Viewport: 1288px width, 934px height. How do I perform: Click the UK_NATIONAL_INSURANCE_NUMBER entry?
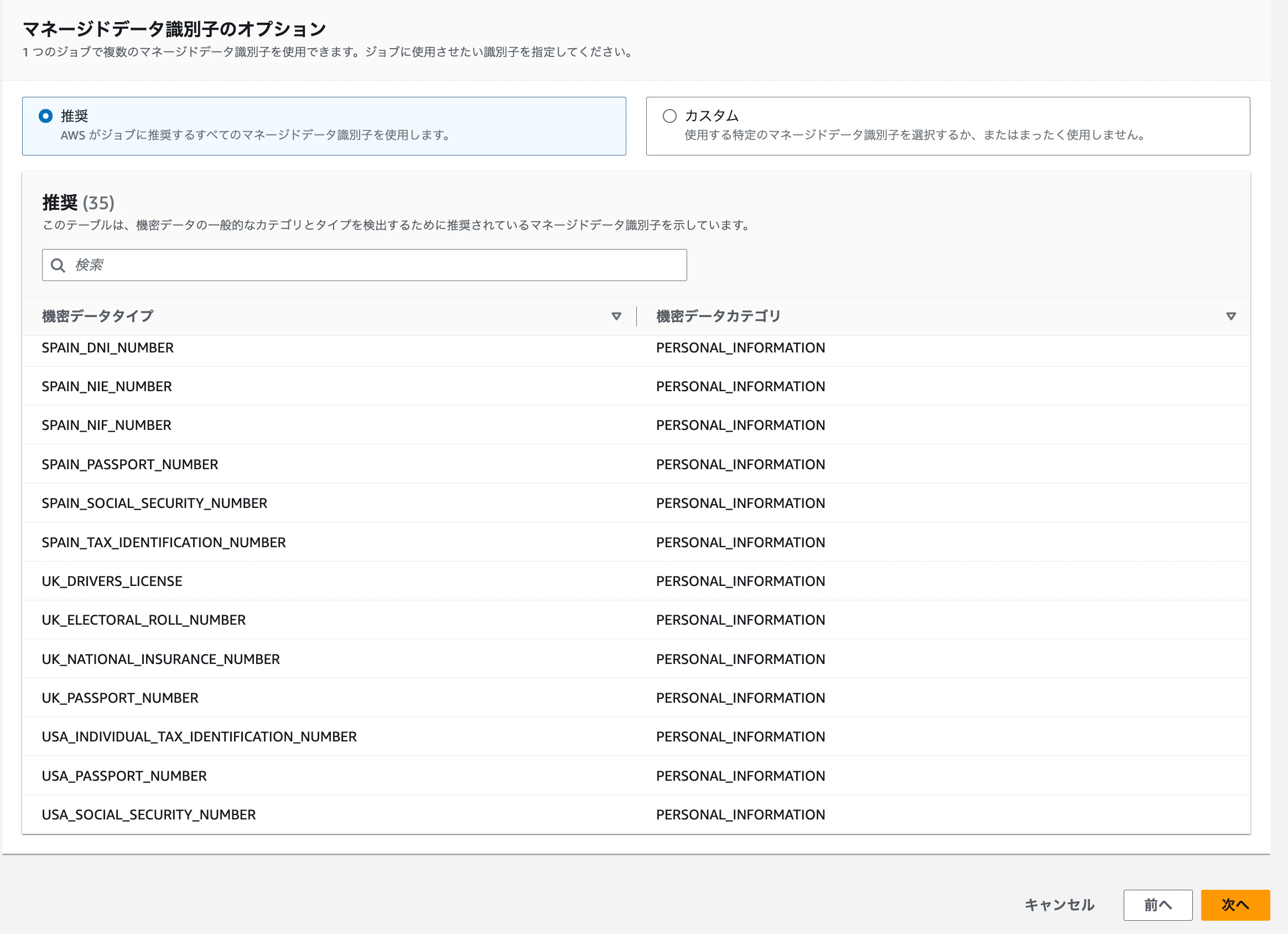coord(160,659)
